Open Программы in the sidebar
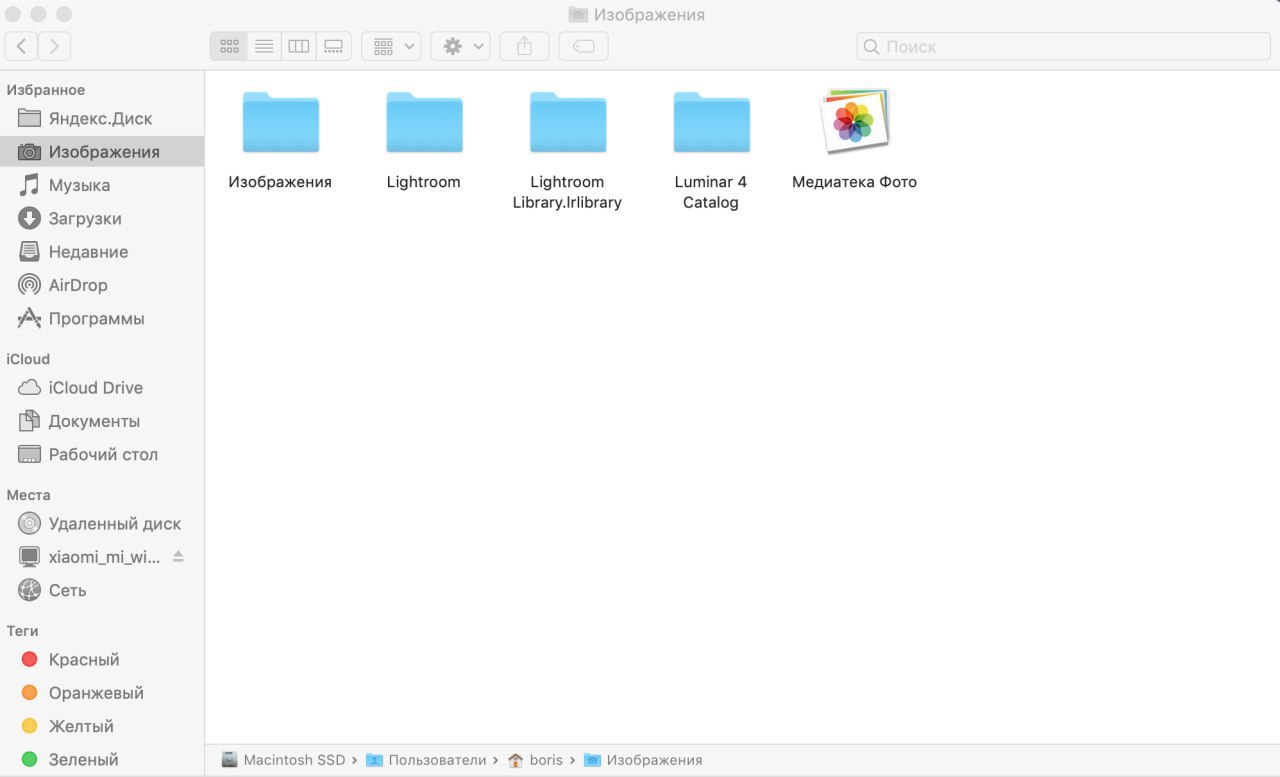The width and height of the screenshot is (1280, 777). (x=102, y=318)
